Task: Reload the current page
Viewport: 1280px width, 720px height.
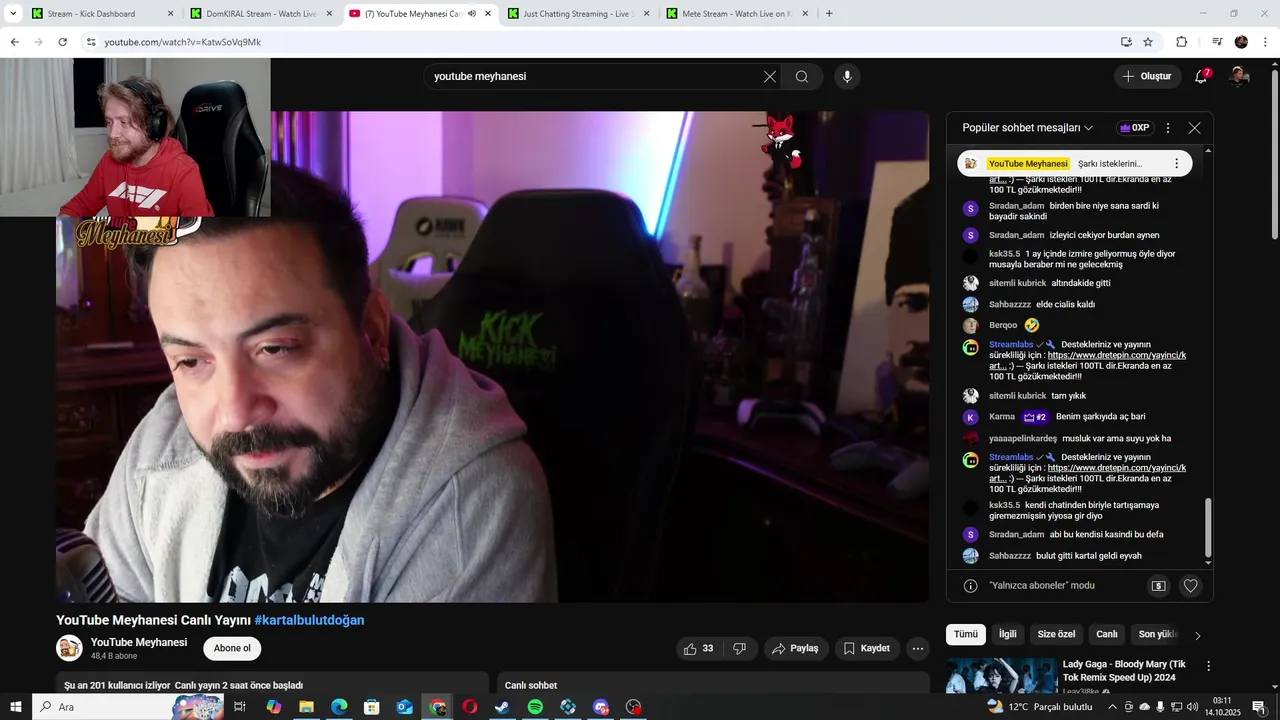Action: pos(62,42)
